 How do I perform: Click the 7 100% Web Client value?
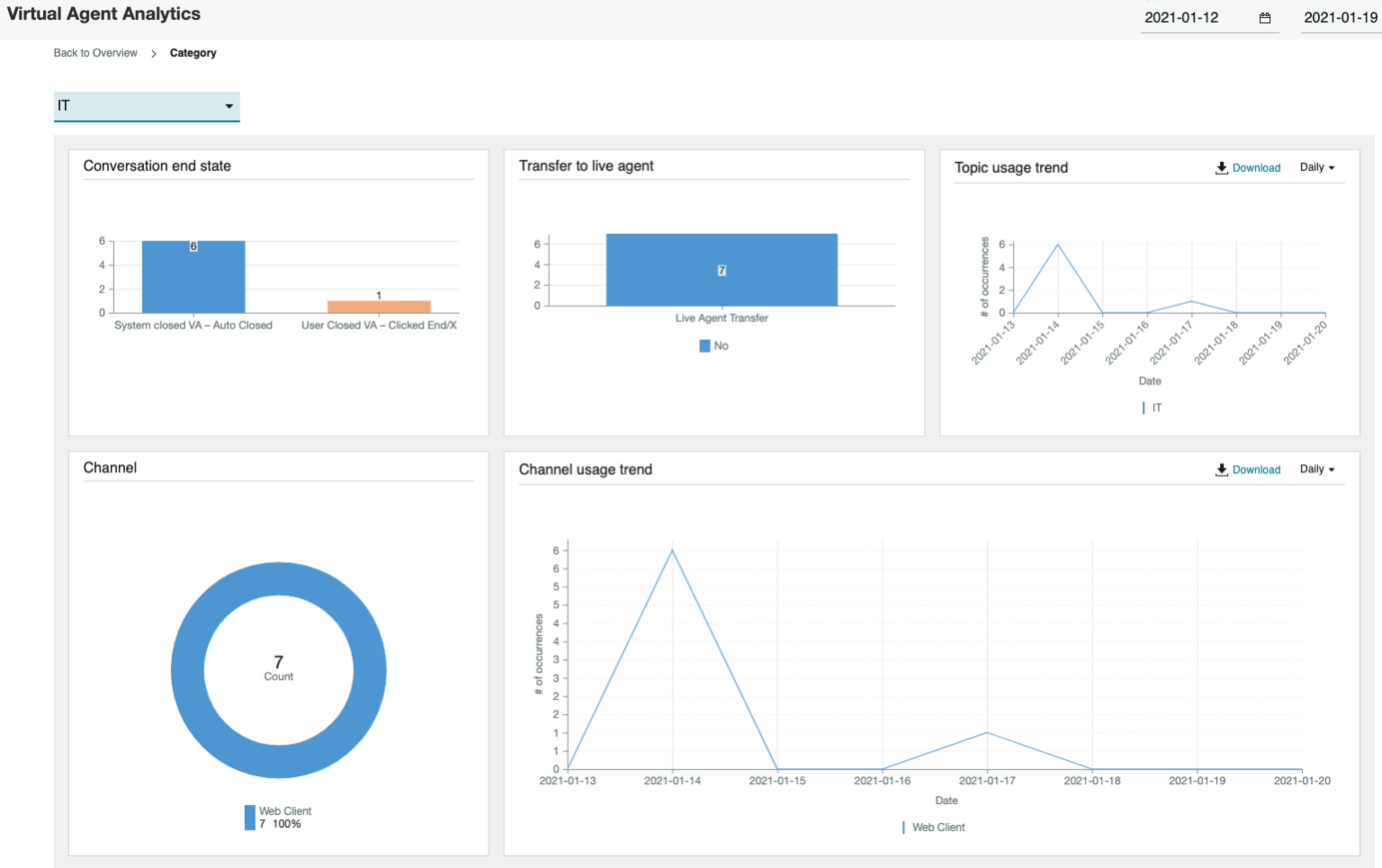(280, 824)
